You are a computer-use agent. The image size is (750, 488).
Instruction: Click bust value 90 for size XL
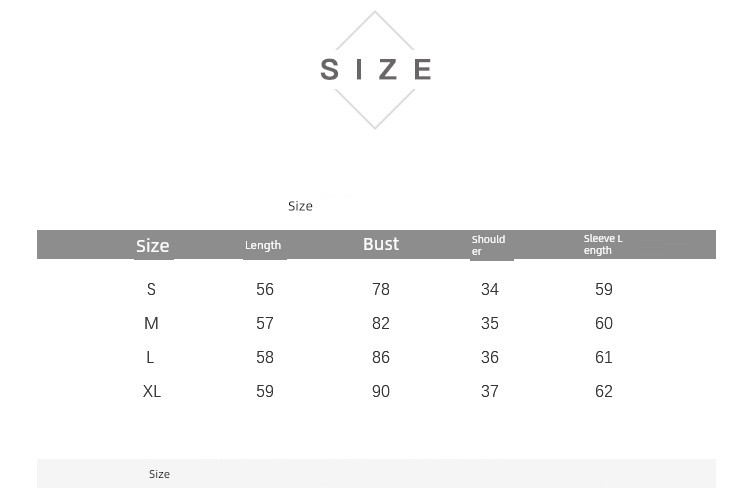tap(381, 391)
